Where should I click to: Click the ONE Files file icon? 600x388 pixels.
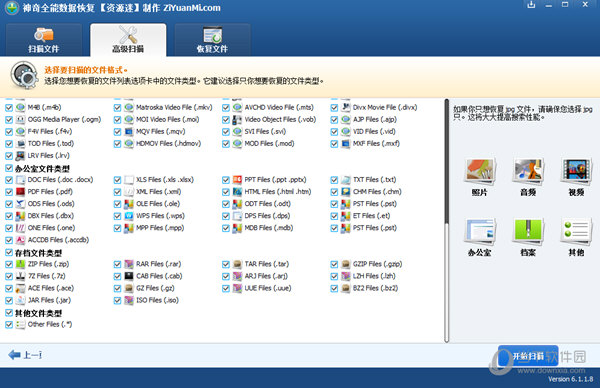(x=20, y=228)
